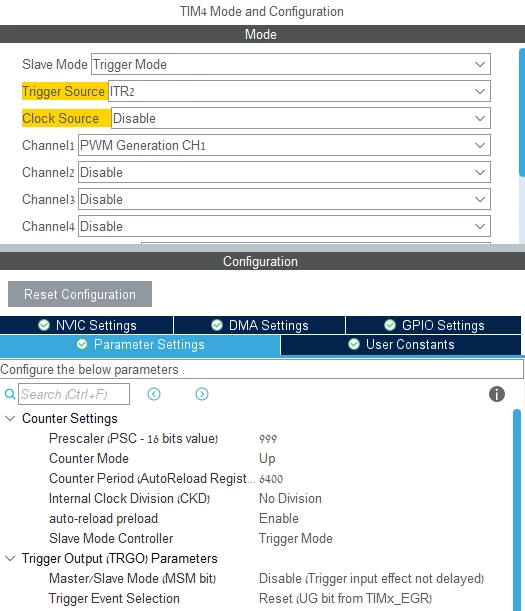Open Channel1 PWM Generation dropdown
Viewport: 525px width, 611px height.
pyautogui.click(x=284, y=145)
